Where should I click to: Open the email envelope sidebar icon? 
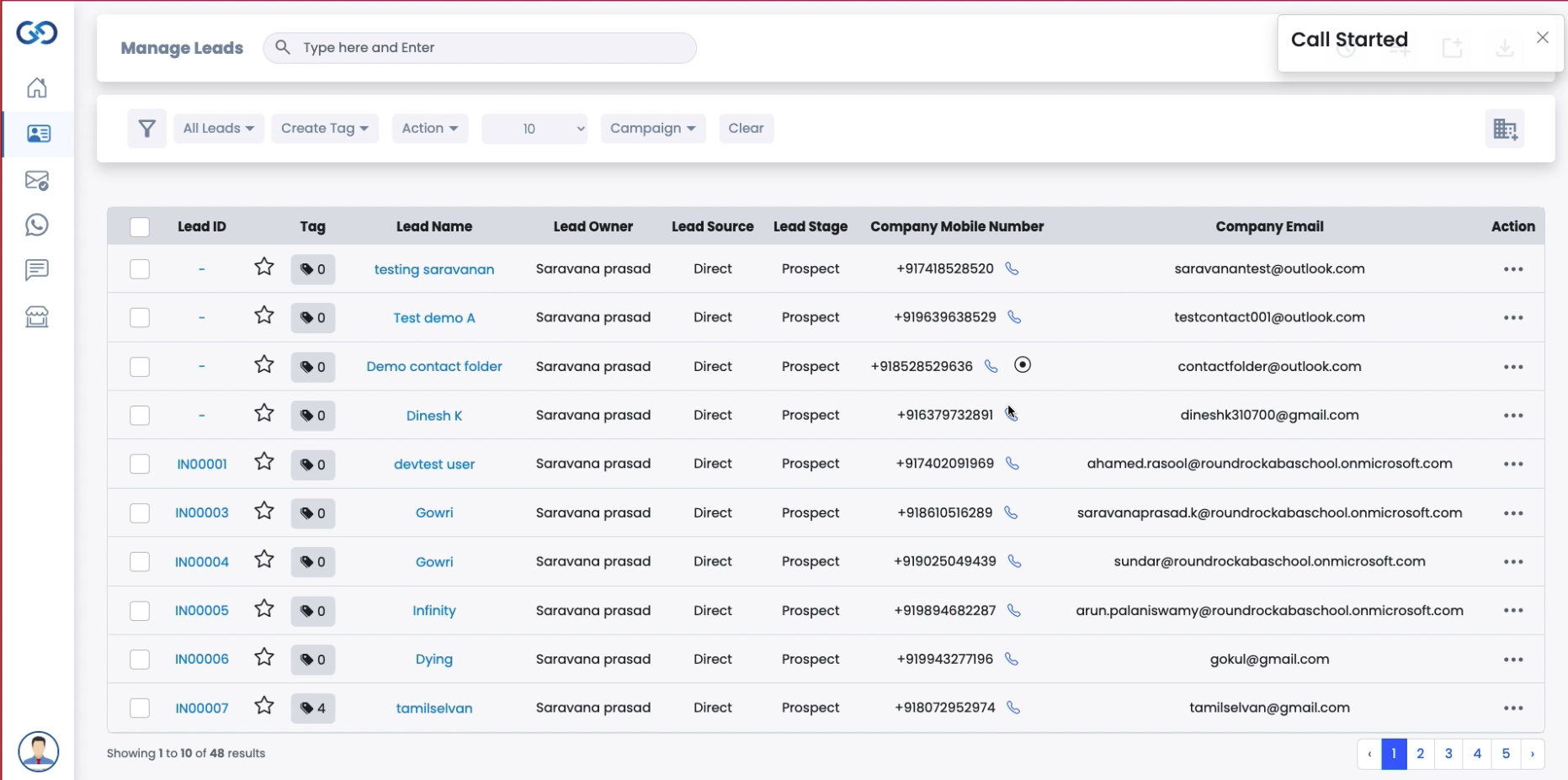37,180
